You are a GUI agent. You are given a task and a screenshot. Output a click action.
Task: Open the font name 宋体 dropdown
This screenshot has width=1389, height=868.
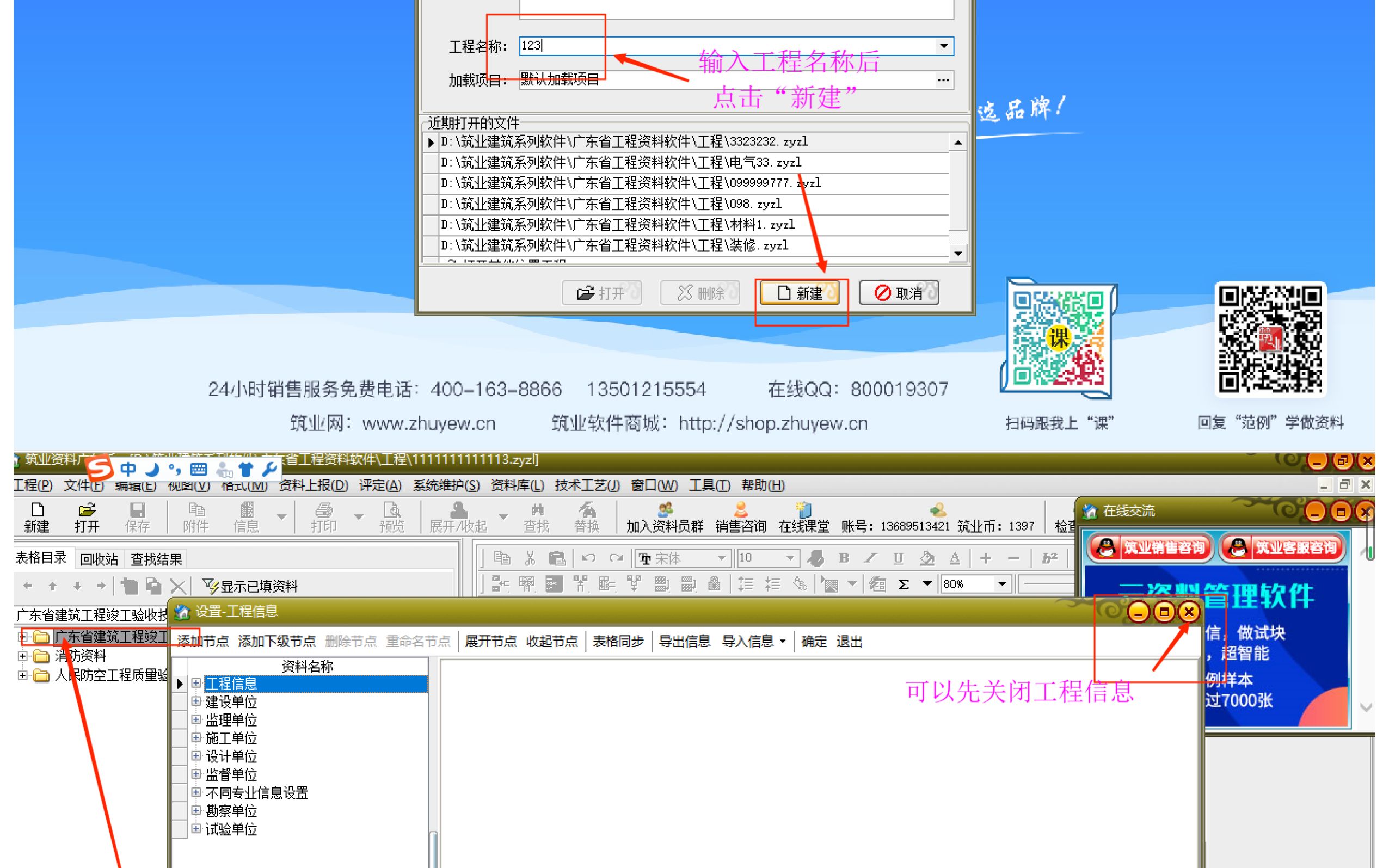721,557
